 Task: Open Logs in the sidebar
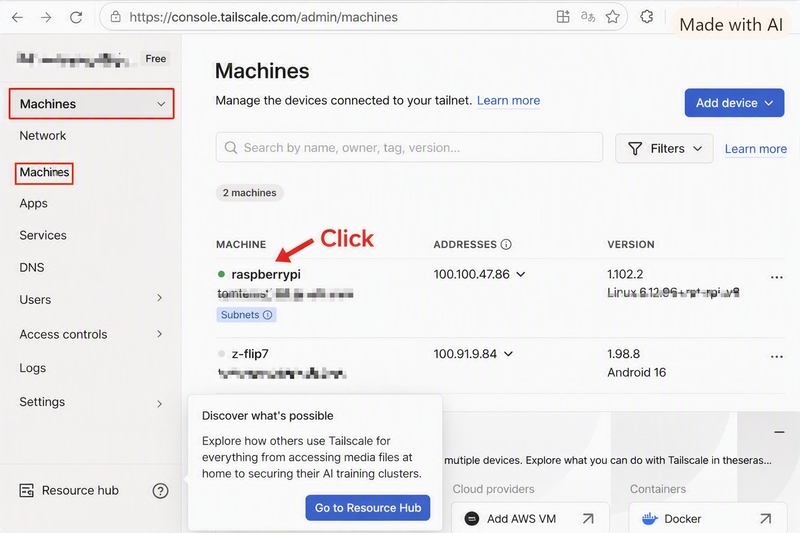click(33, 368)
